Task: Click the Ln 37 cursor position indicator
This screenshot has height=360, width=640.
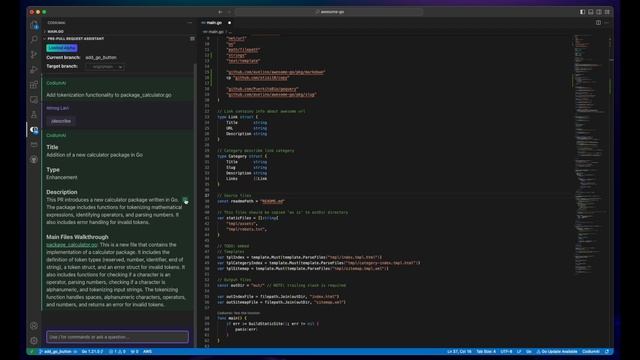Action: click(459, 351)
